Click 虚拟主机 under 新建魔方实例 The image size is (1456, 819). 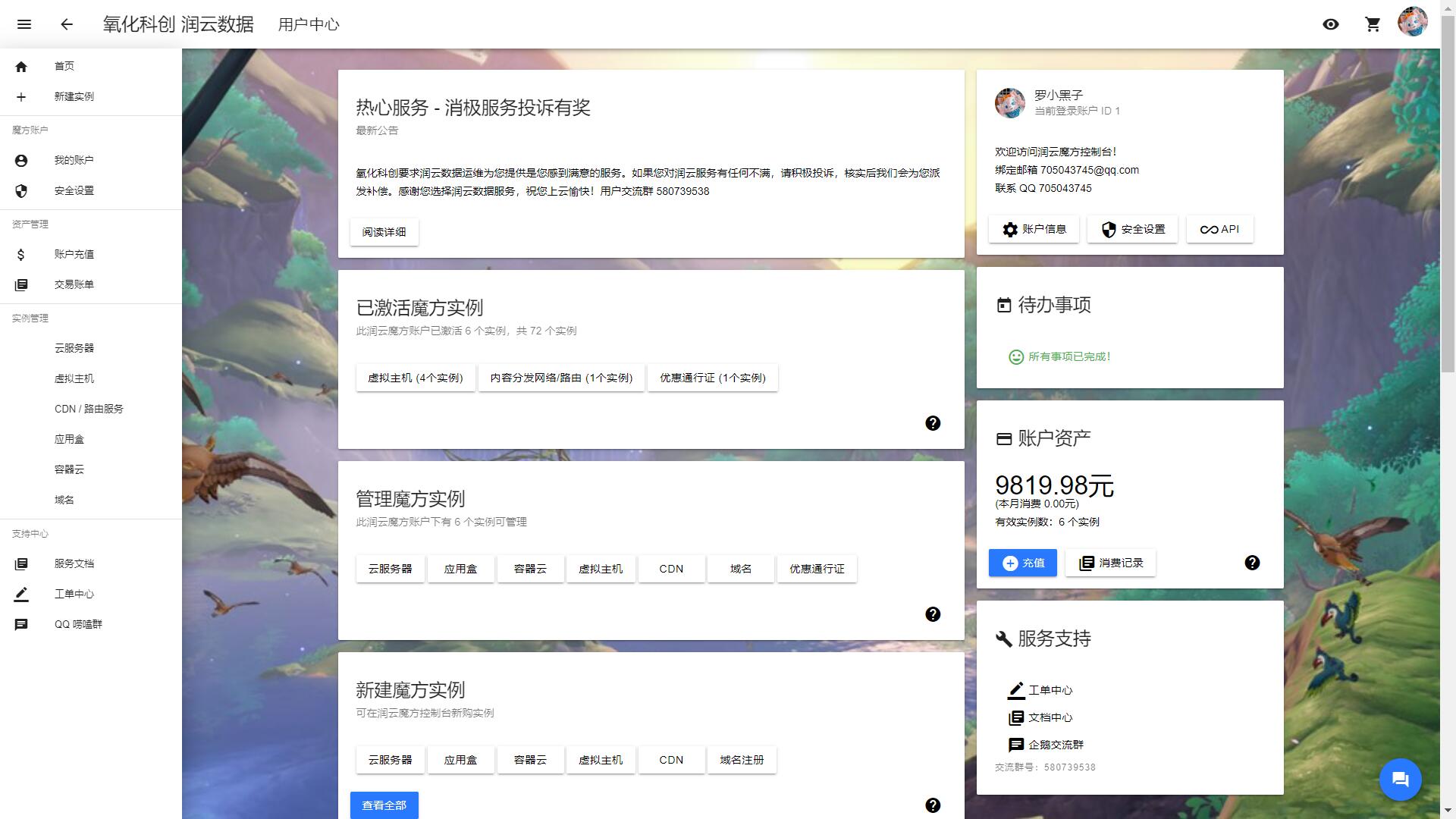601,760
